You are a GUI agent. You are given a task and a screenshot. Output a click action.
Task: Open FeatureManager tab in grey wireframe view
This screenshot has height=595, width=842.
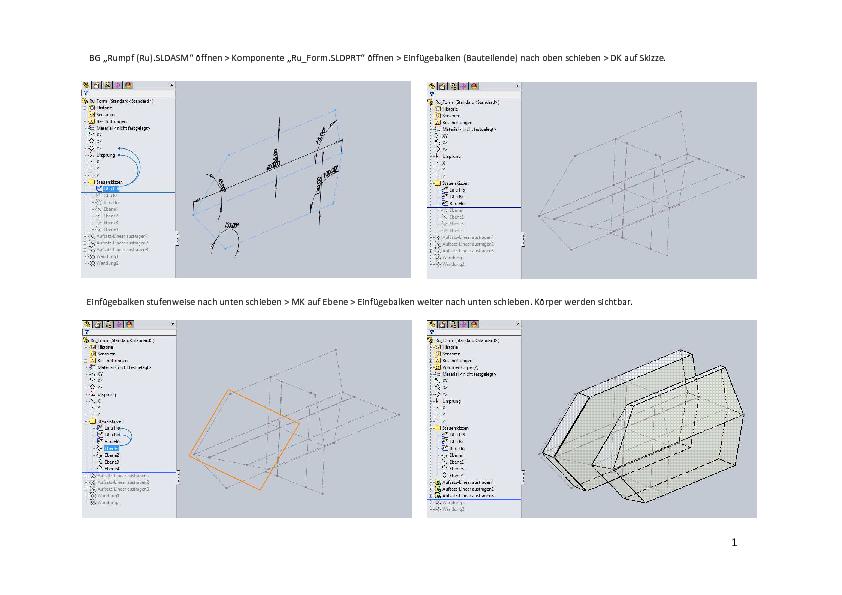coord(432,86)
